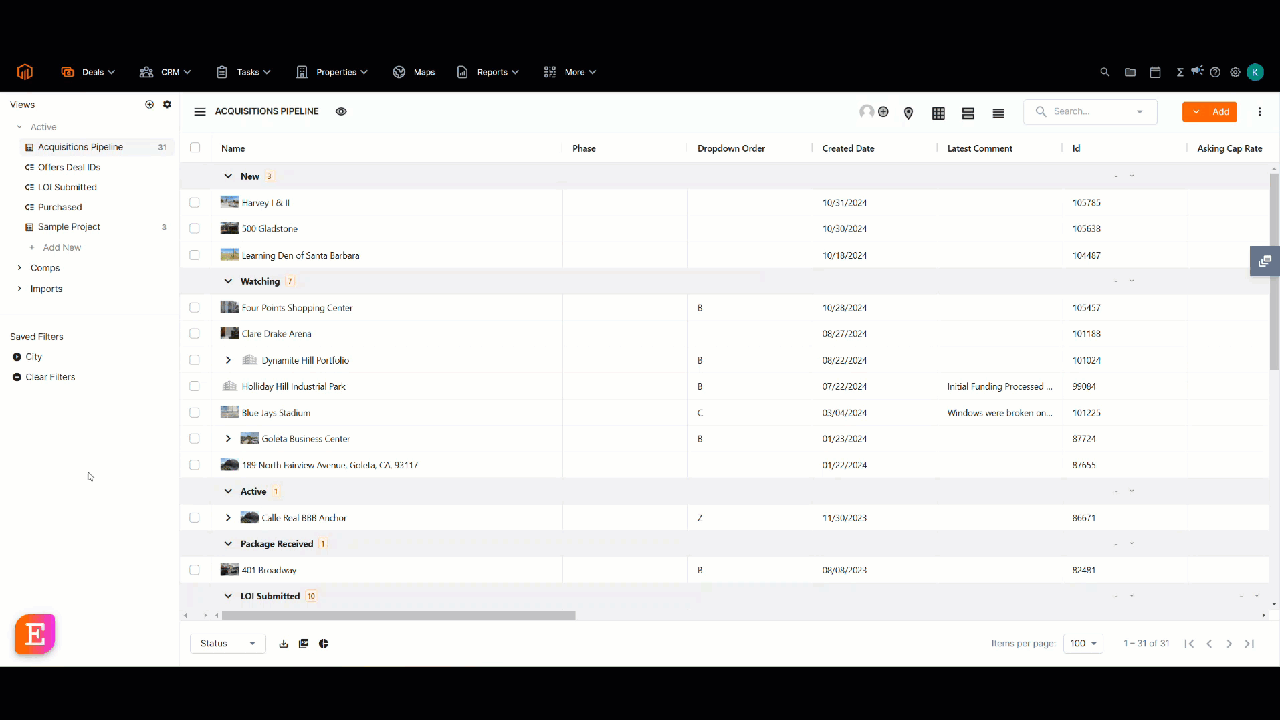This screenshot has height=720, width=1280.
Task: Open the Views settings gear
Action: tap(167, 104)
